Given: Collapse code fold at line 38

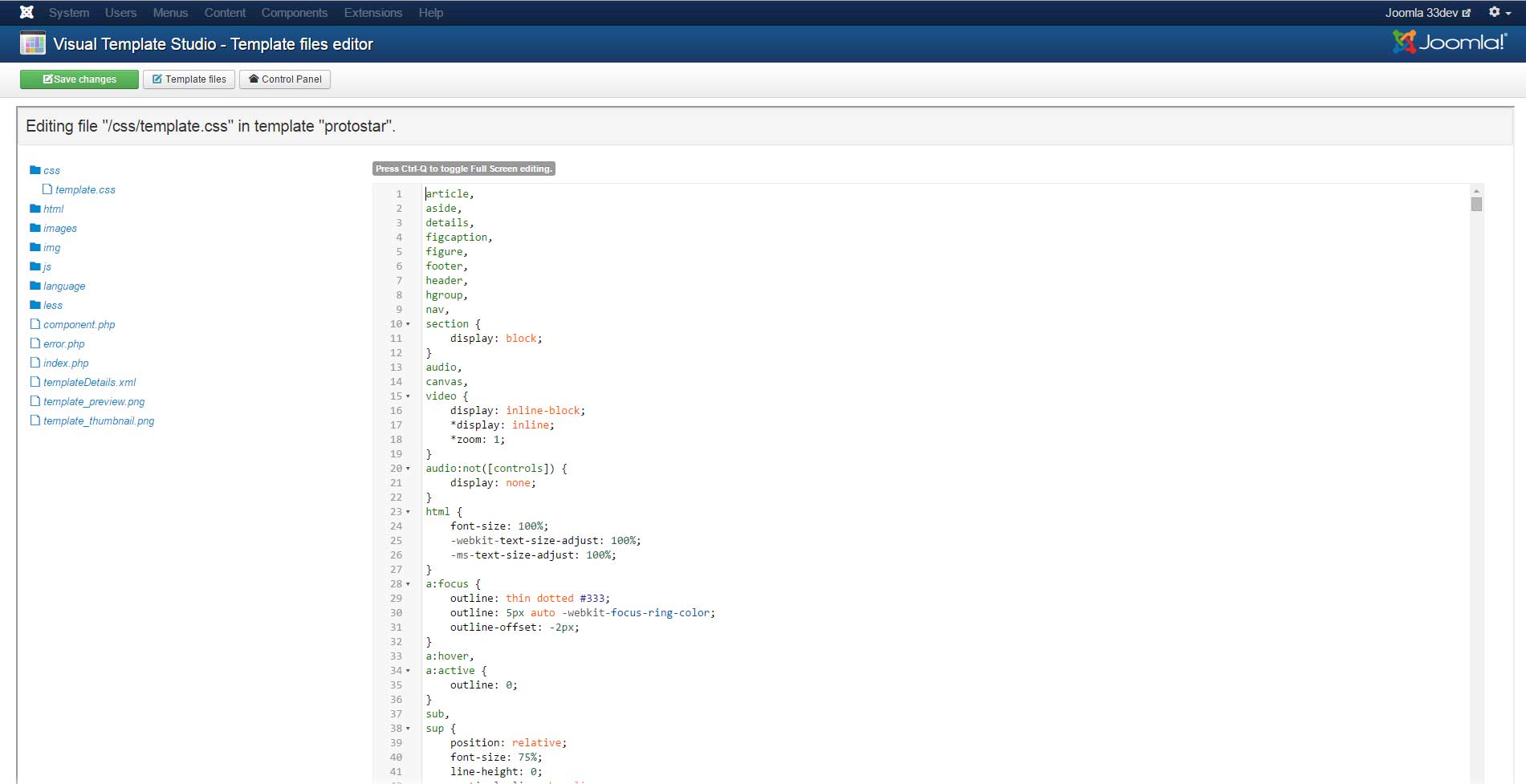Looking at the screenshot, I should click(408, 729).
